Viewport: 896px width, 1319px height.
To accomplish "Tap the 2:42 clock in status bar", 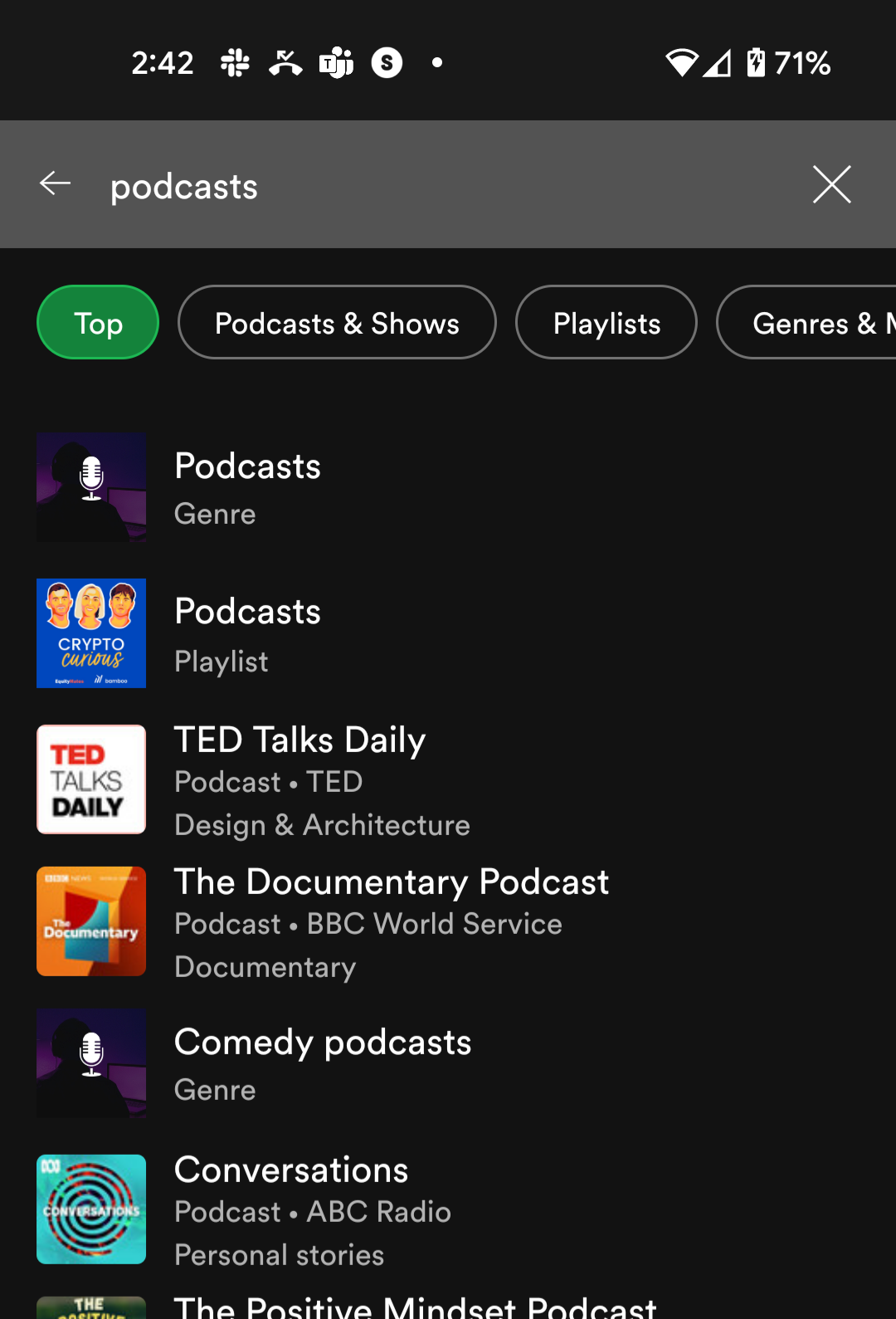I will [163, 62].
